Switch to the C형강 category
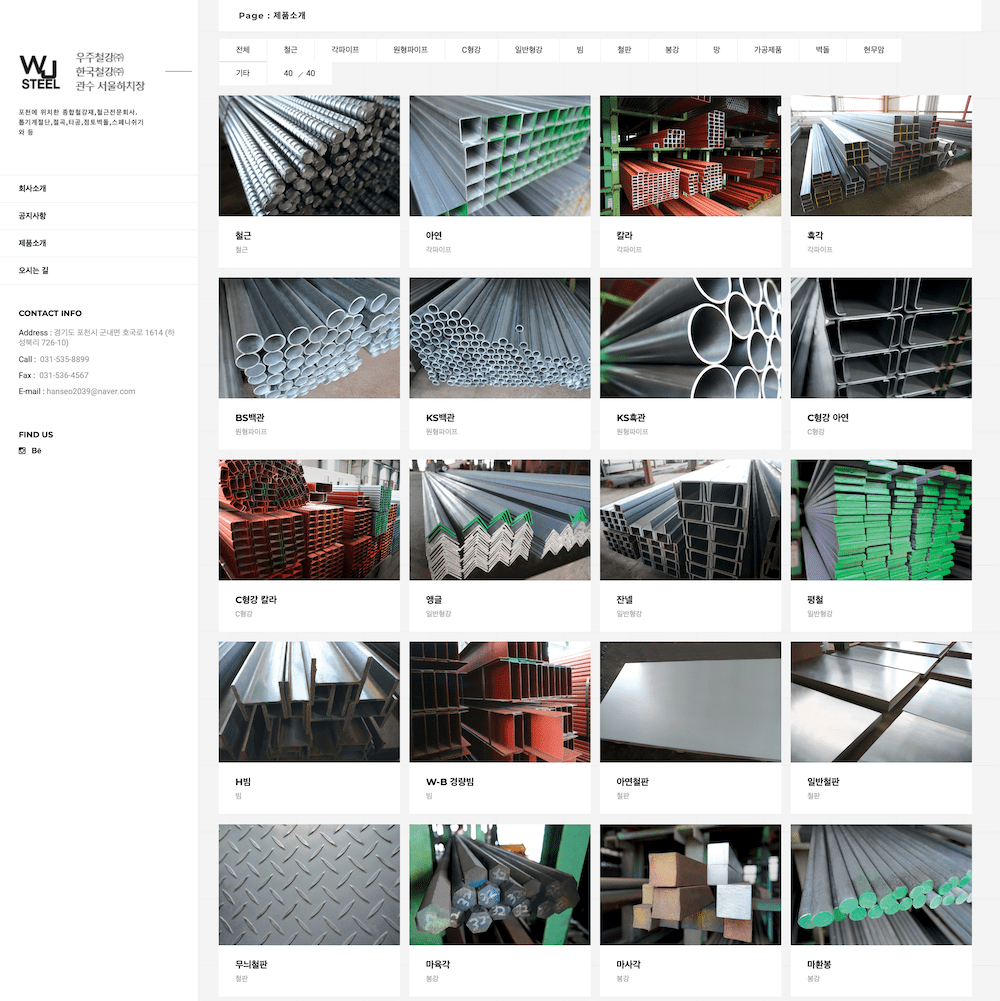This screenshot has width=1000, height=1001. 471,50
